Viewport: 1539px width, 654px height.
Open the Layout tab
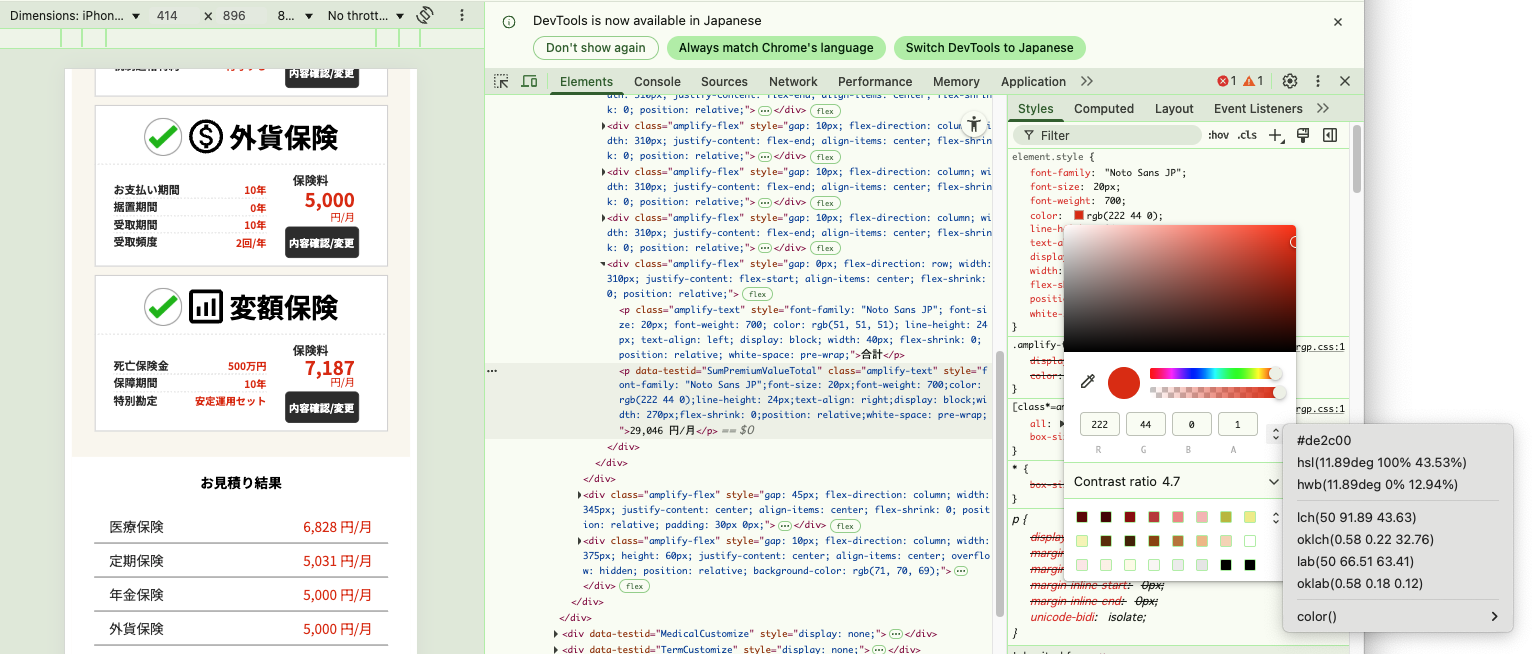(x=1174, y=108)
